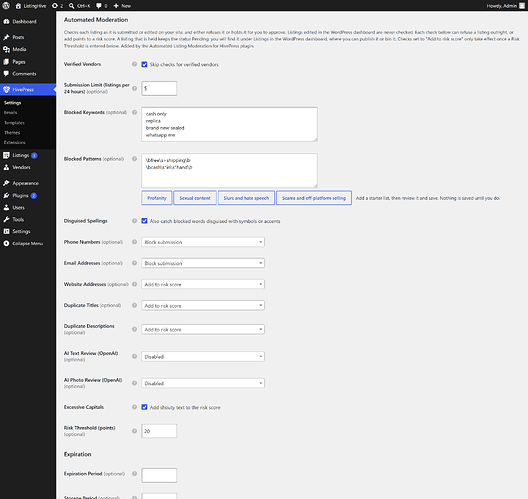The width and height of the screenshot is (528, 499).
Task: Click the WordPress logo icon
Action: (x=6, y=6)
